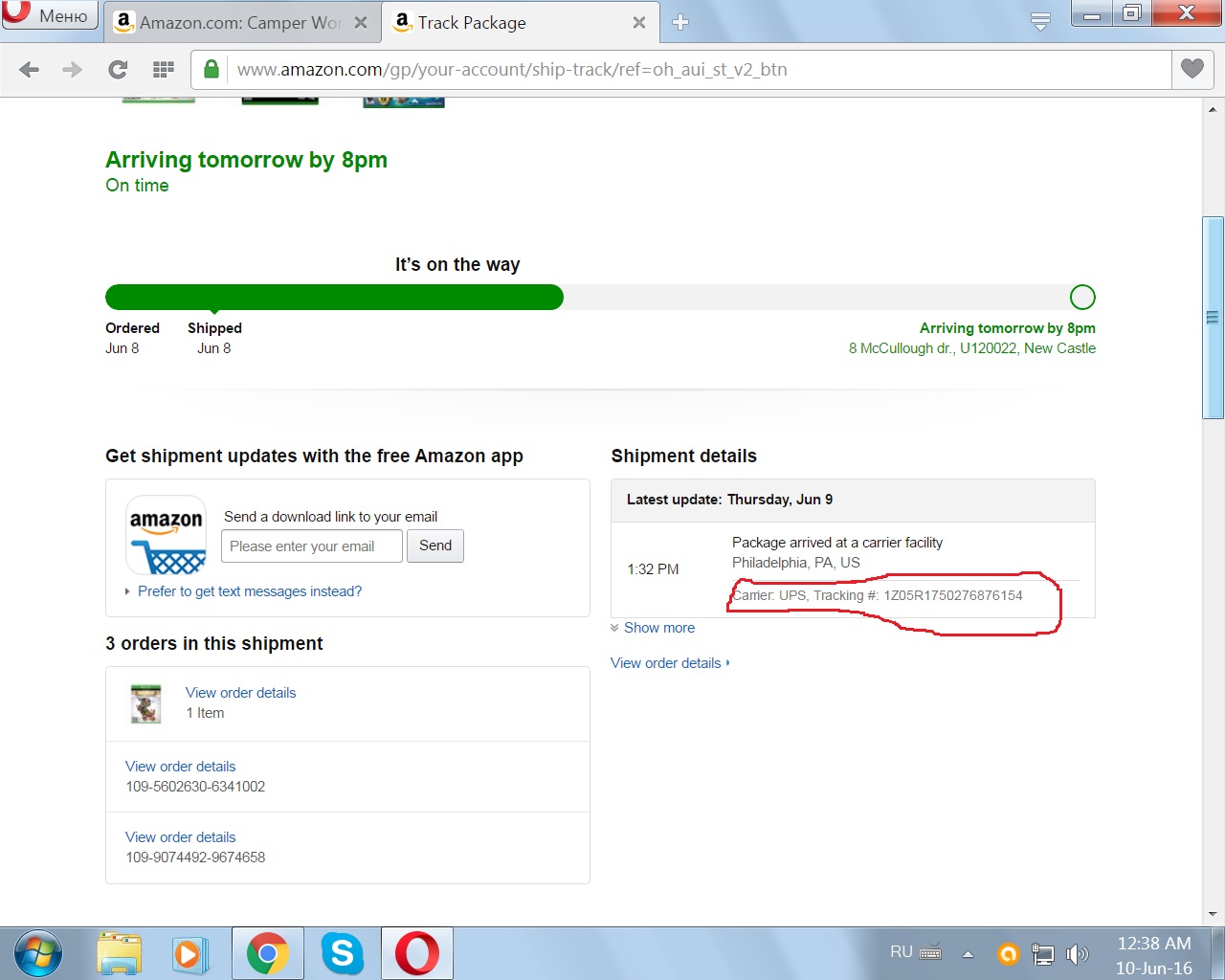Show hidden system tray icons
The image size is (1225, 980).
point(968,954)
